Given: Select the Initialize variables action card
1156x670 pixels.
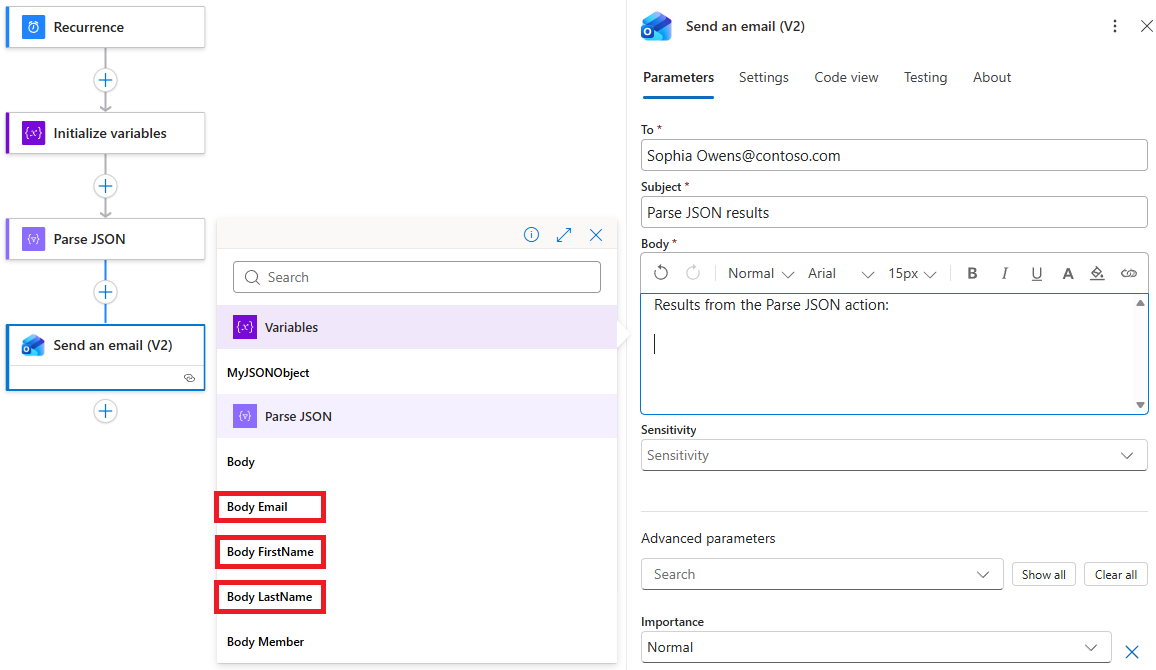Looking at the screenshot, I should click(x=105, y=133).
